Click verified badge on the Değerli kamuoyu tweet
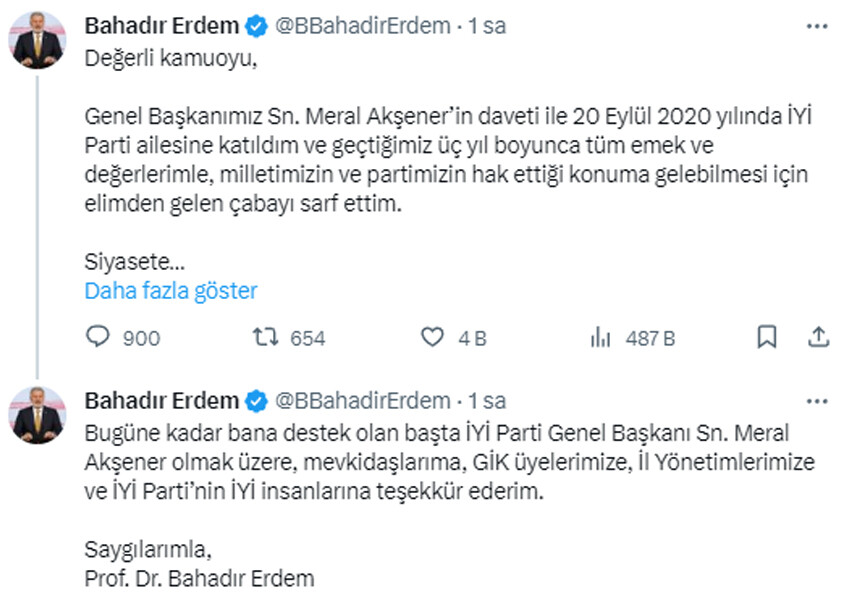This screenshot has width=850, height=600. tap(256, 26)
